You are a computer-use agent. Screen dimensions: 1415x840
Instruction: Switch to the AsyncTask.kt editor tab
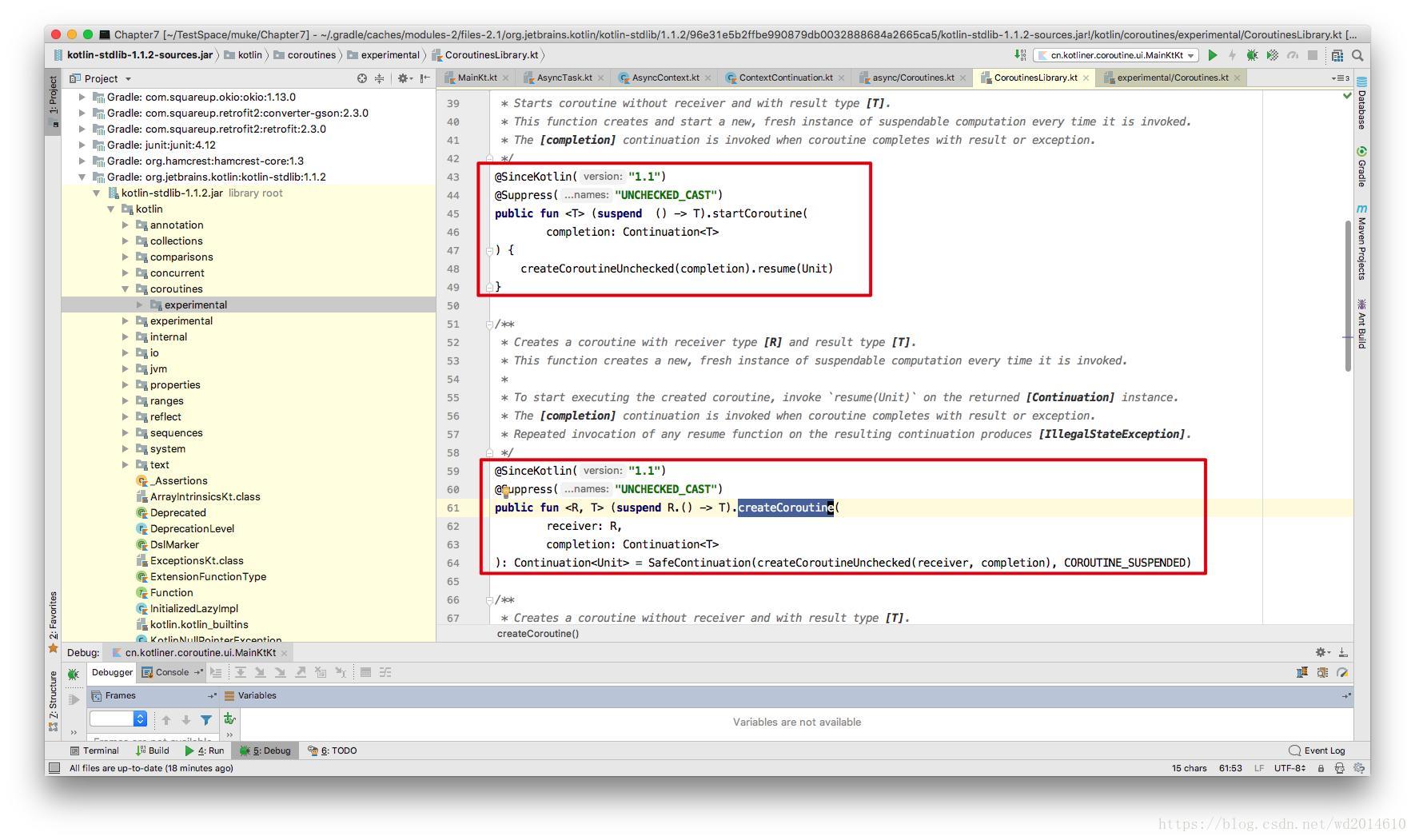coord(564,78)
